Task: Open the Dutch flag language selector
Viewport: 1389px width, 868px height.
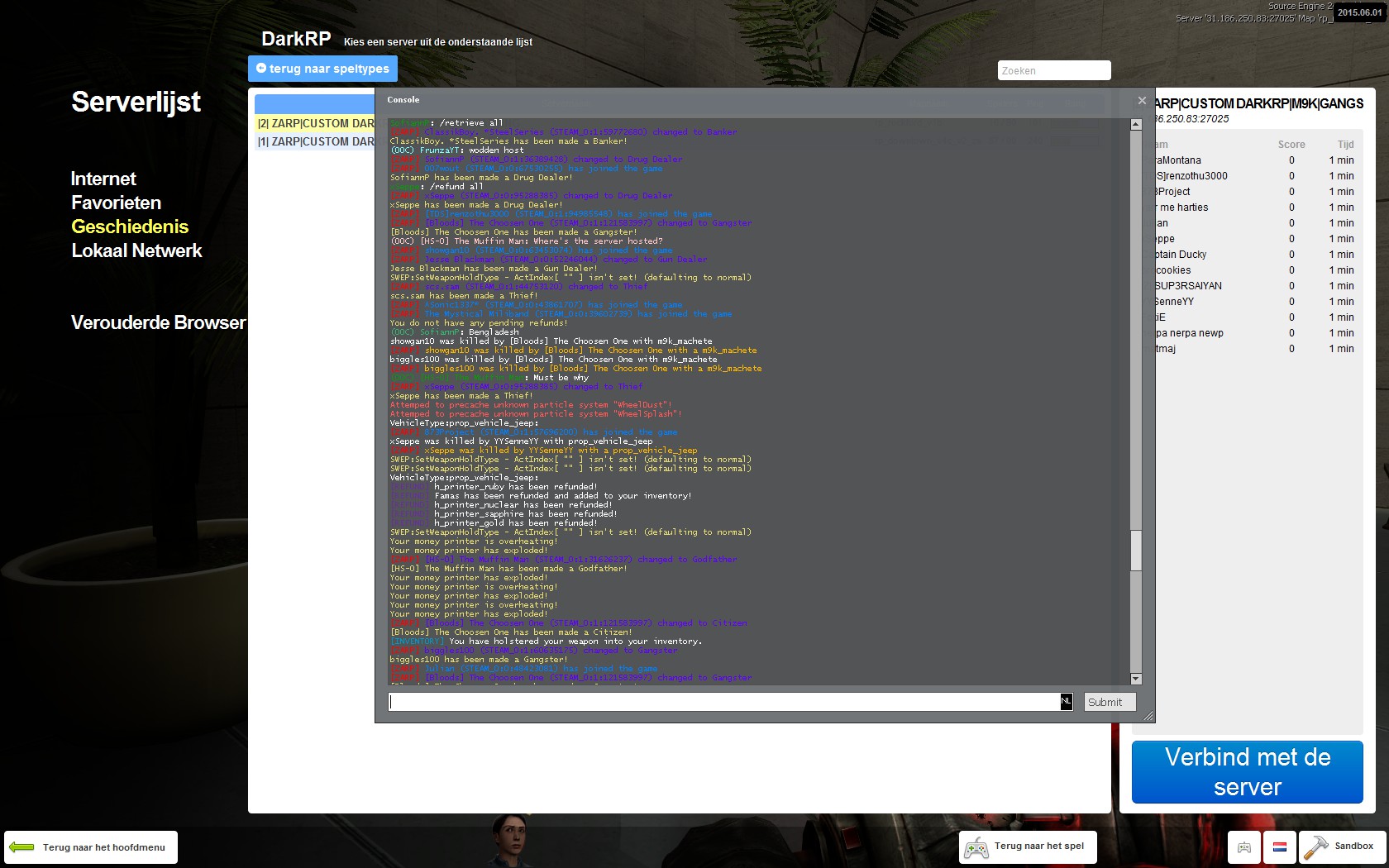Action: [1280, 847]
